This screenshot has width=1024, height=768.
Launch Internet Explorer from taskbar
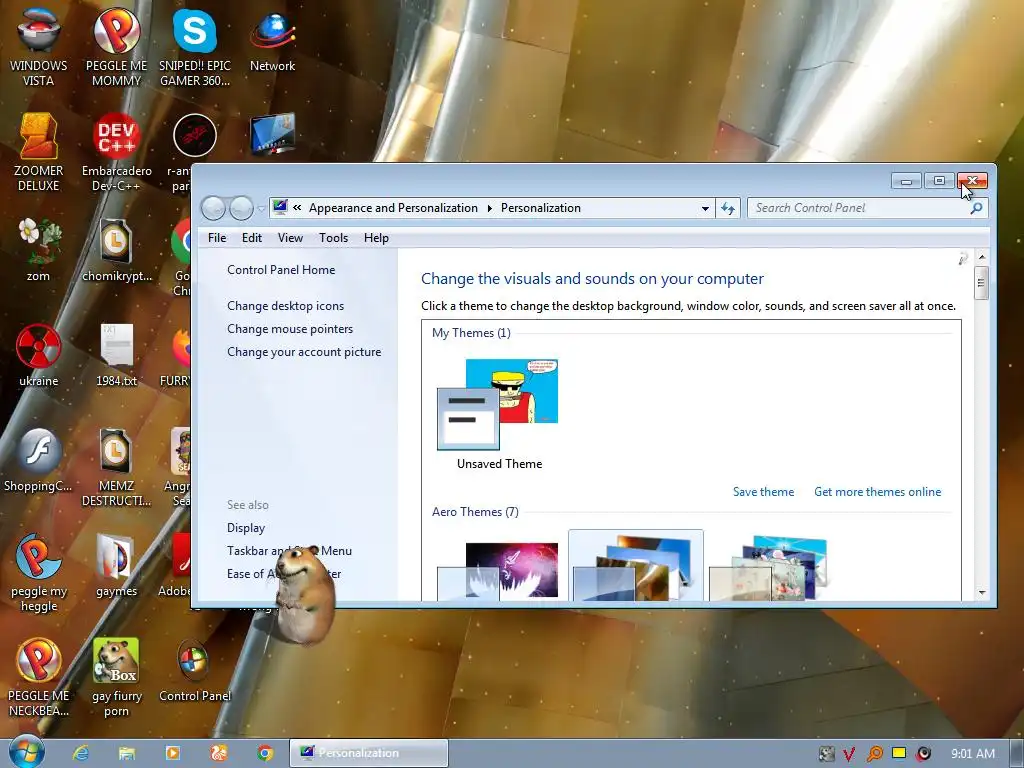point(80,753)
